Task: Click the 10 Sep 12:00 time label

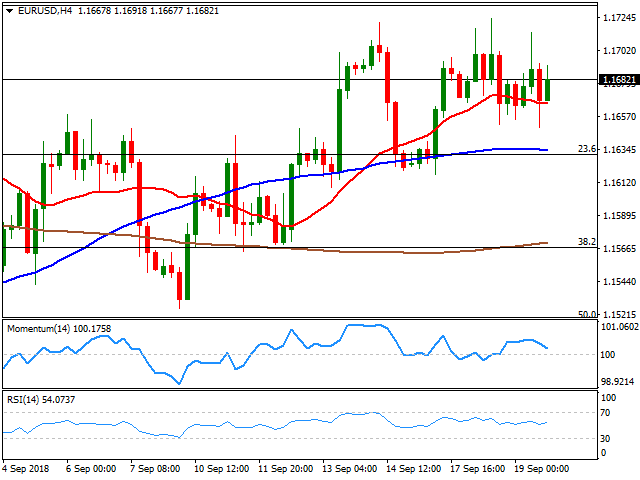Action: coord(222,467)
